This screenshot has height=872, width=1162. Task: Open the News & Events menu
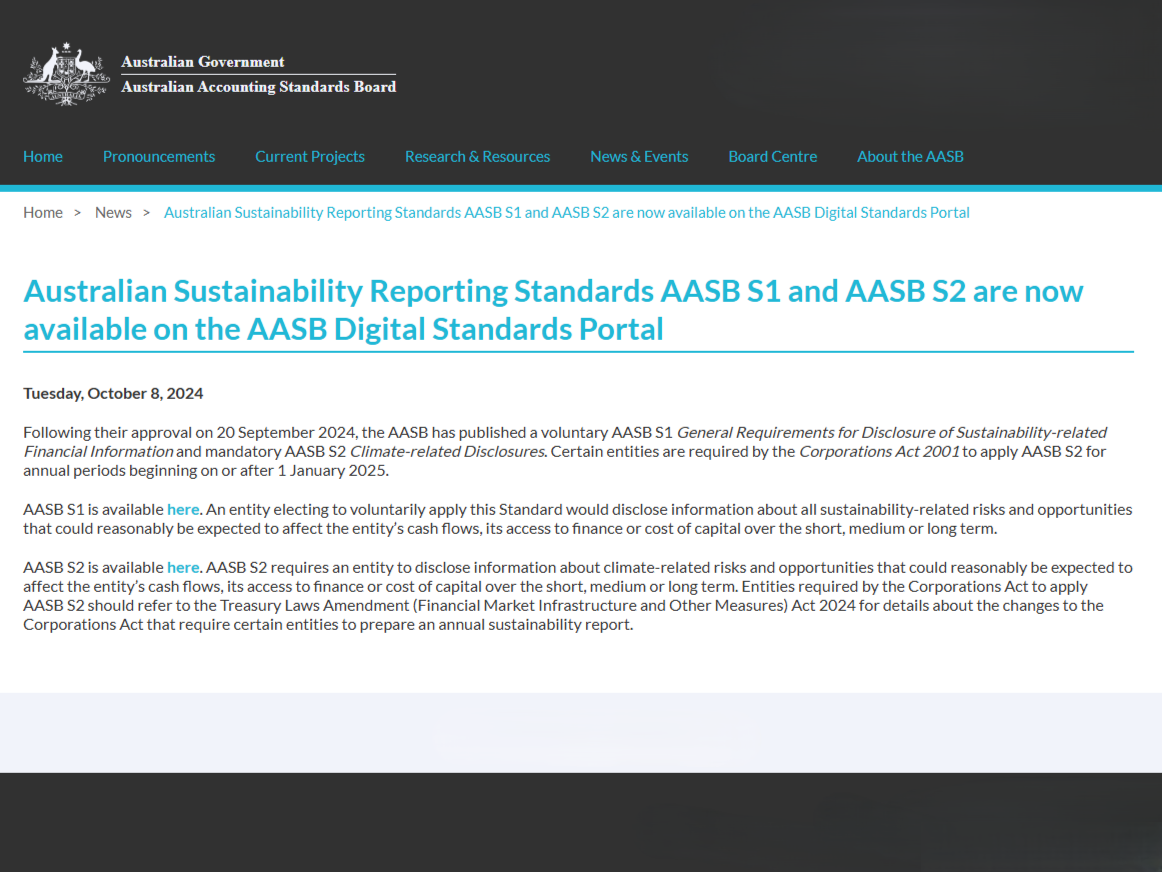pyautogui.click(x=639, y=156)
